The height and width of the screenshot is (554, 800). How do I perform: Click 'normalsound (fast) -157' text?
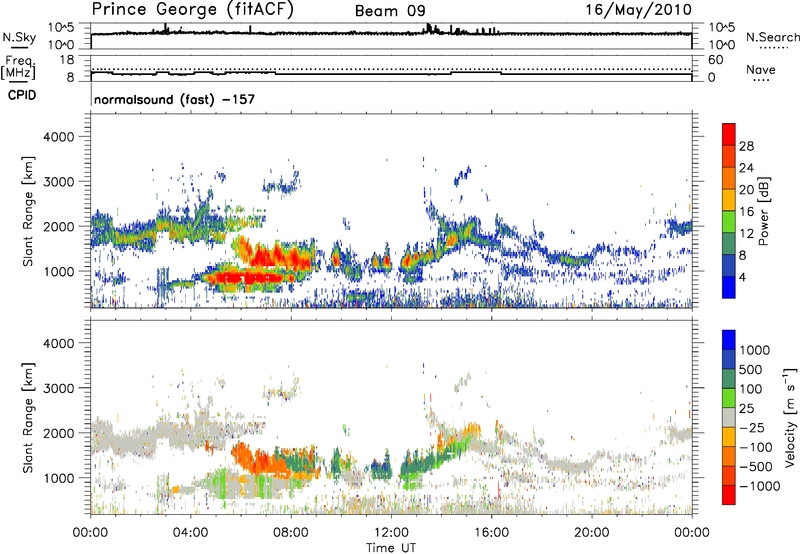tap(174, 99)
